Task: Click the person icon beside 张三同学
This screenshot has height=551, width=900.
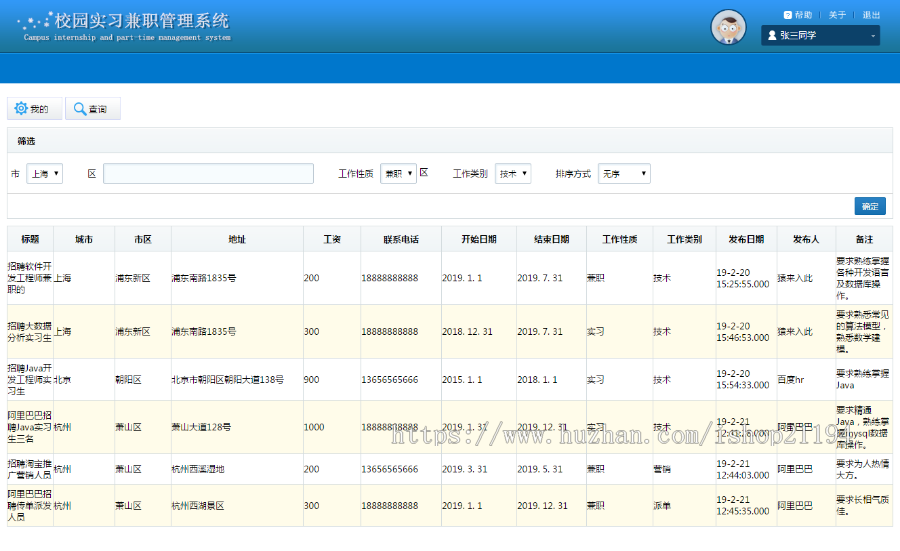Action: (x=772, y=36)
